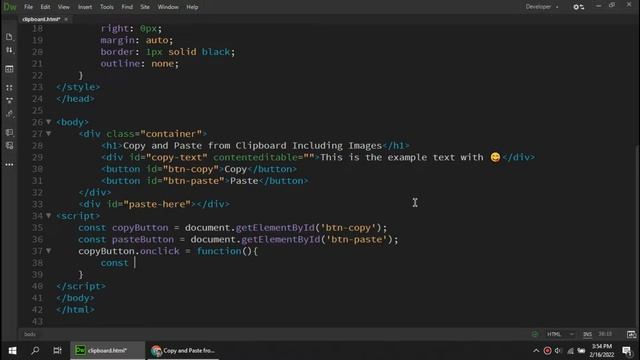640x360 pixels.
Task: Click green linting status icon in status bar
Action: coord(535,334)
